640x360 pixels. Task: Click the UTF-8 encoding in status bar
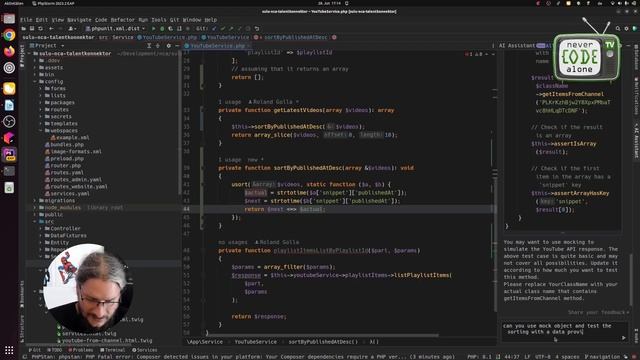coord(542,356)
